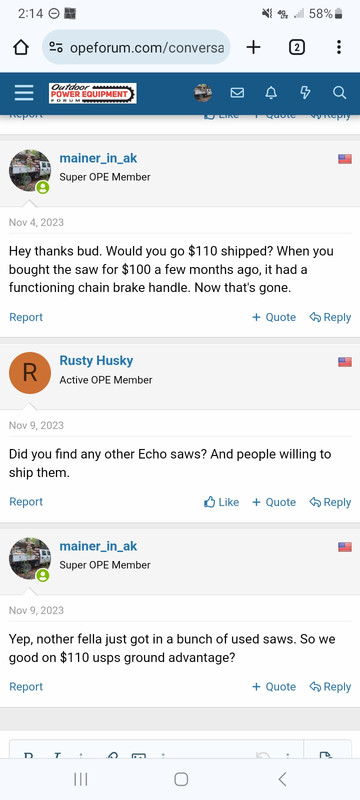This screenshot has height=800, width=360.
Task: Open the lightning bolt what's new icon
Action: (305, 93)
